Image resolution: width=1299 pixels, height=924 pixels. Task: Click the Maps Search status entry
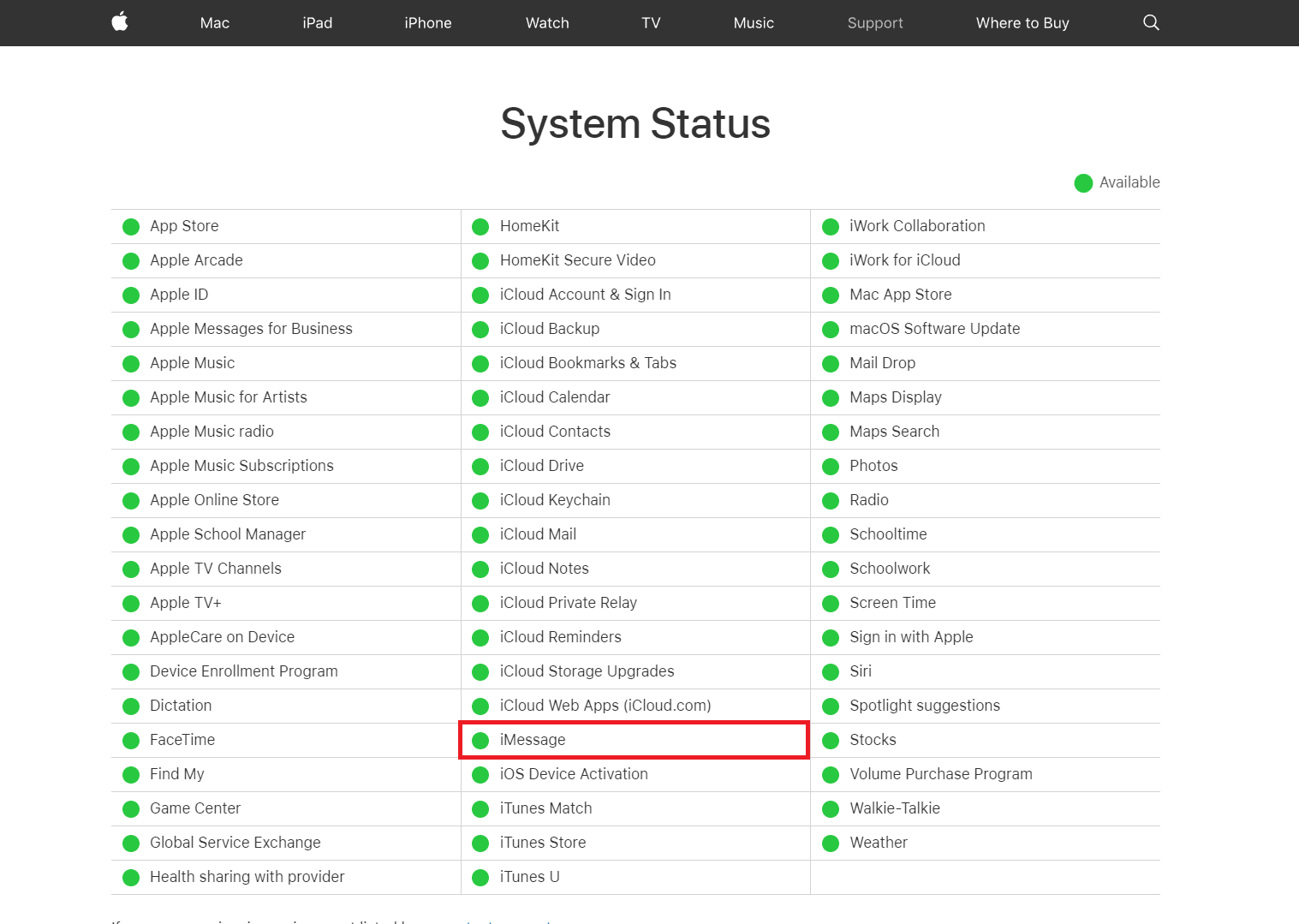point(894,432)
